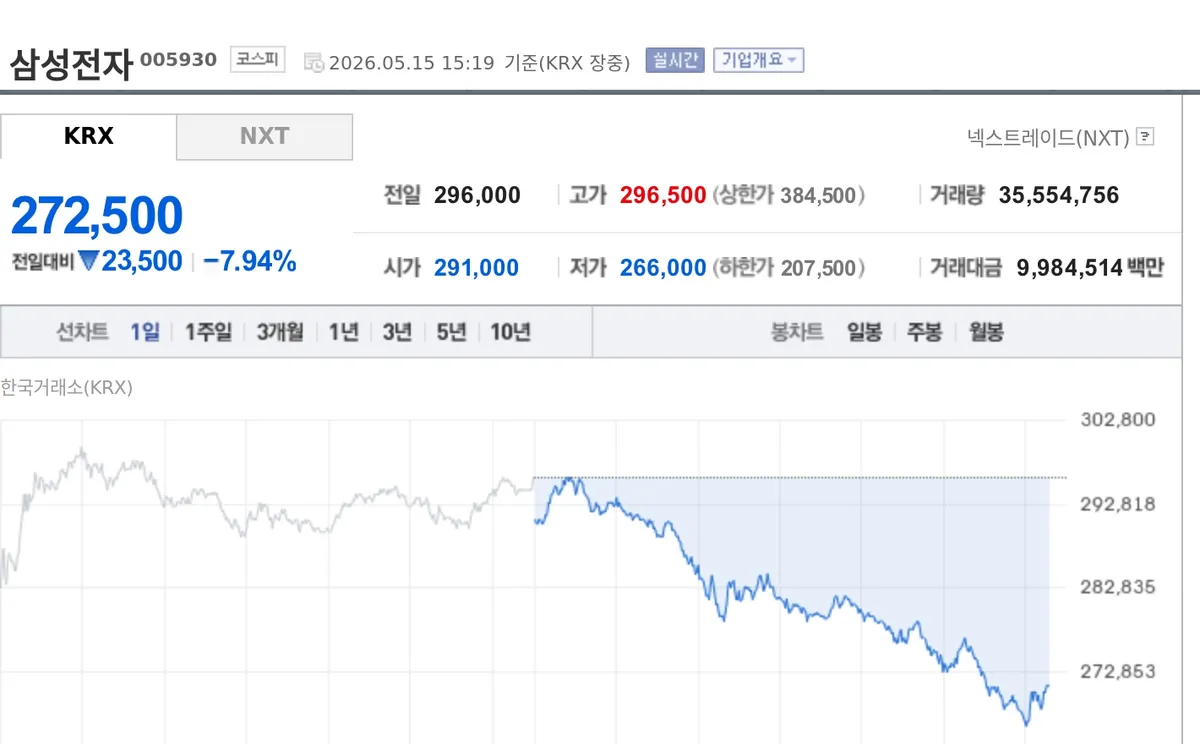Pick the 5년 chart range

[x=451, y=332]
